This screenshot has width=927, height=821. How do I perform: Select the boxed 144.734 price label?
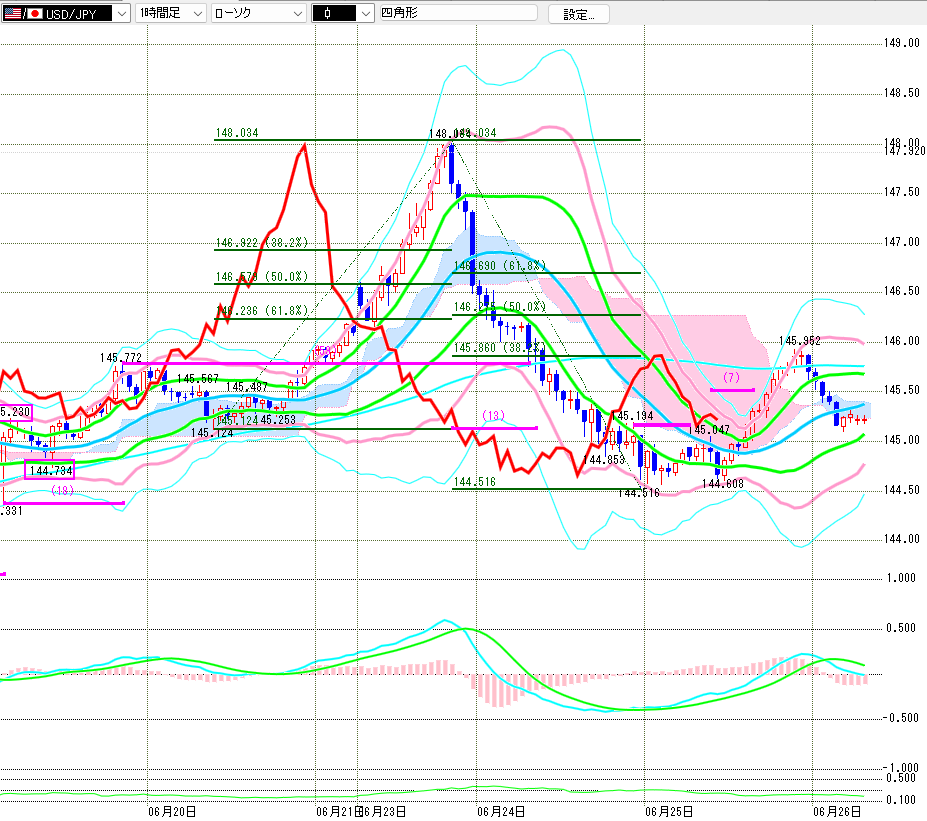(50, 470)
